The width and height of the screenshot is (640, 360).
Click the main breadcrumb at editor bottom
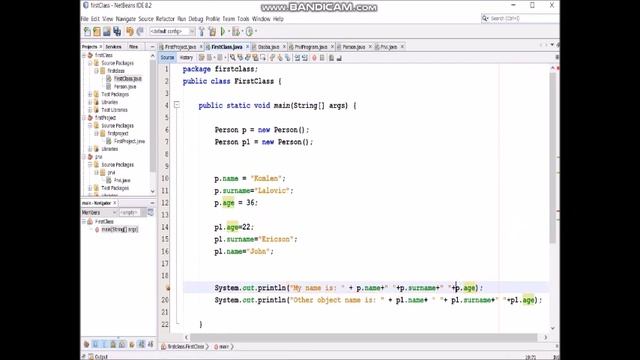222,347
